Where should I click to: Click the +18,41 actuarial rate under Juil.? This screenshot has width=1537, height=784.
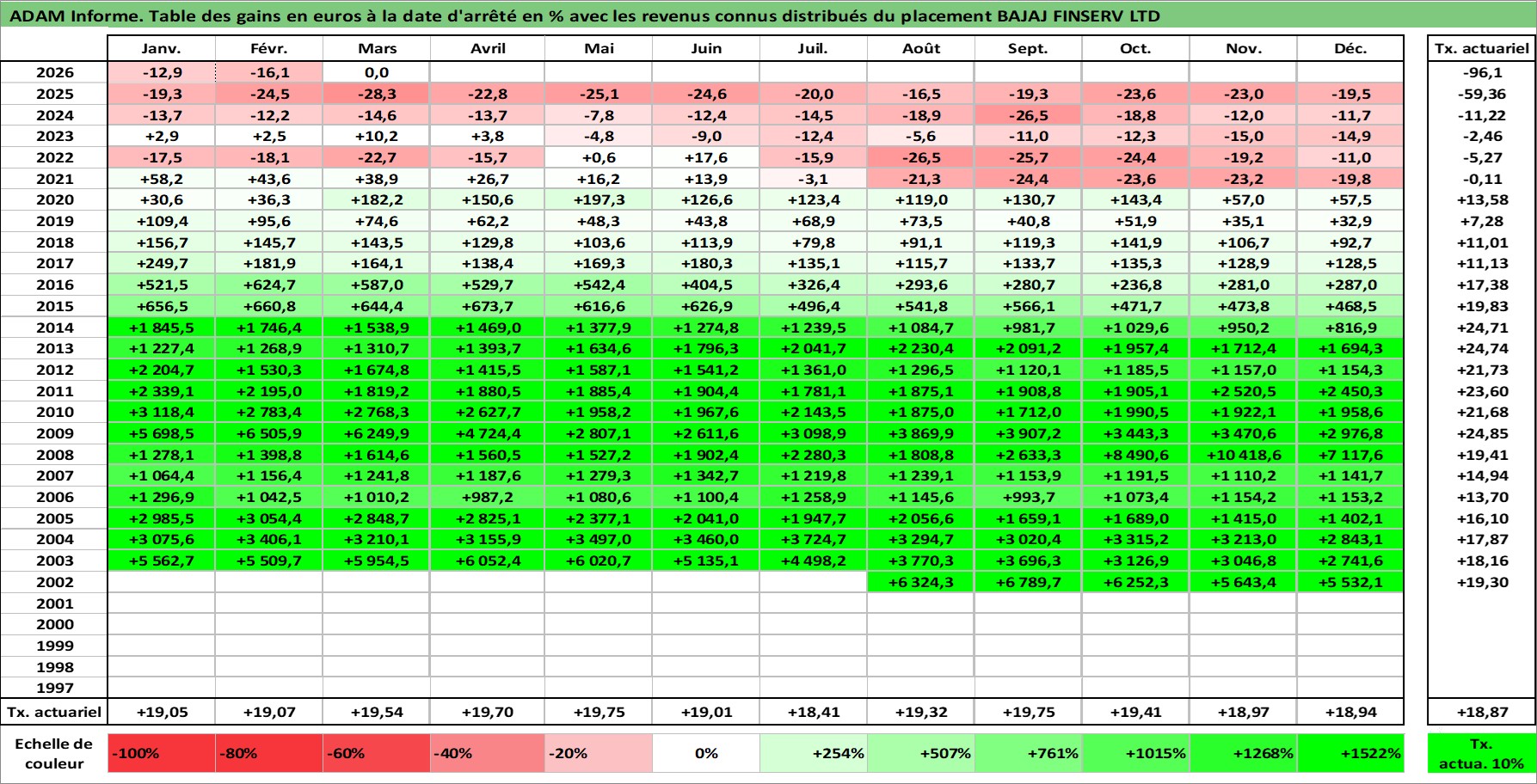(814, 712)
